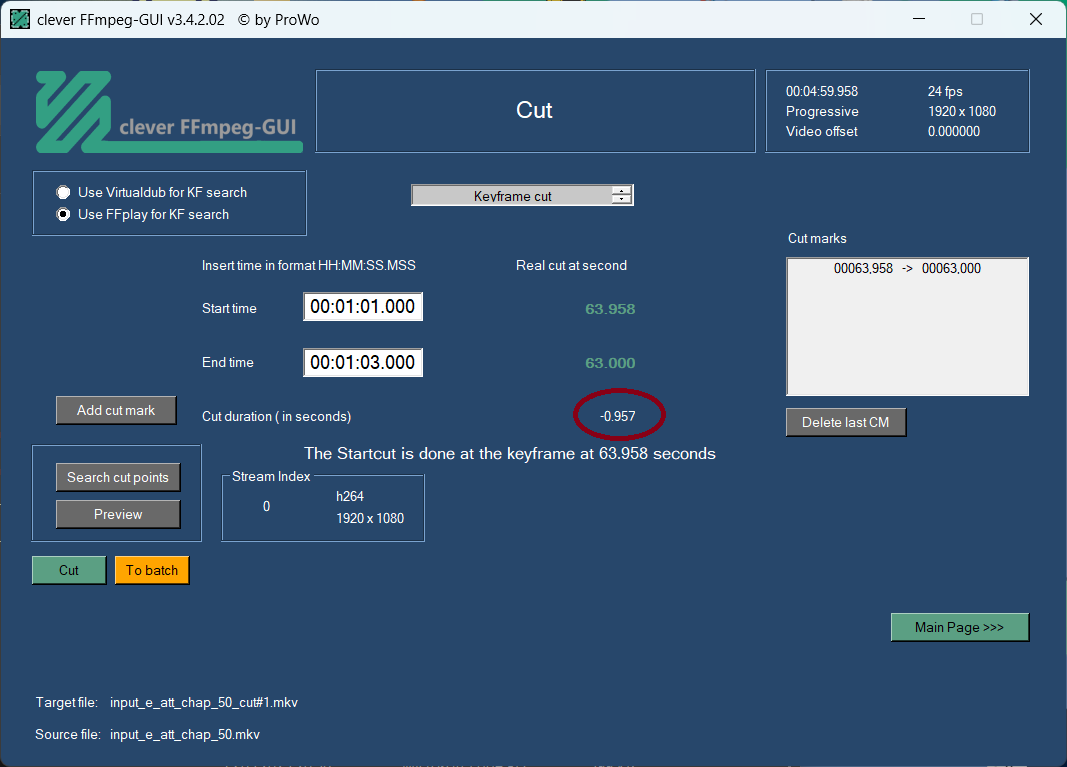
Task: Click the Video offset 0.000000 value
Action: (953, 131)
